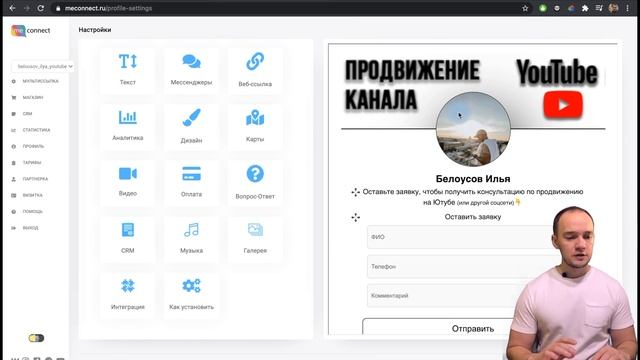Viewport: 640px width, 360px height.
Task: Open the media control playlist icon
Action: (x=599, y=8)
